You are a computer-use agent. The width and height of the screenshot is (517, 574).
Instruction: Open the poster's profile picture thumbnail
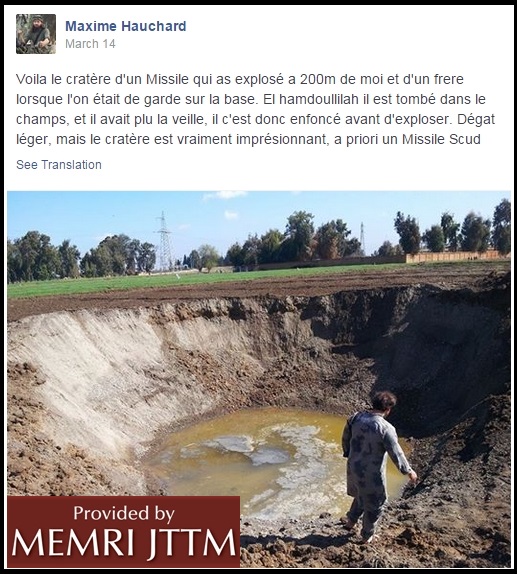tap(36, 34)
